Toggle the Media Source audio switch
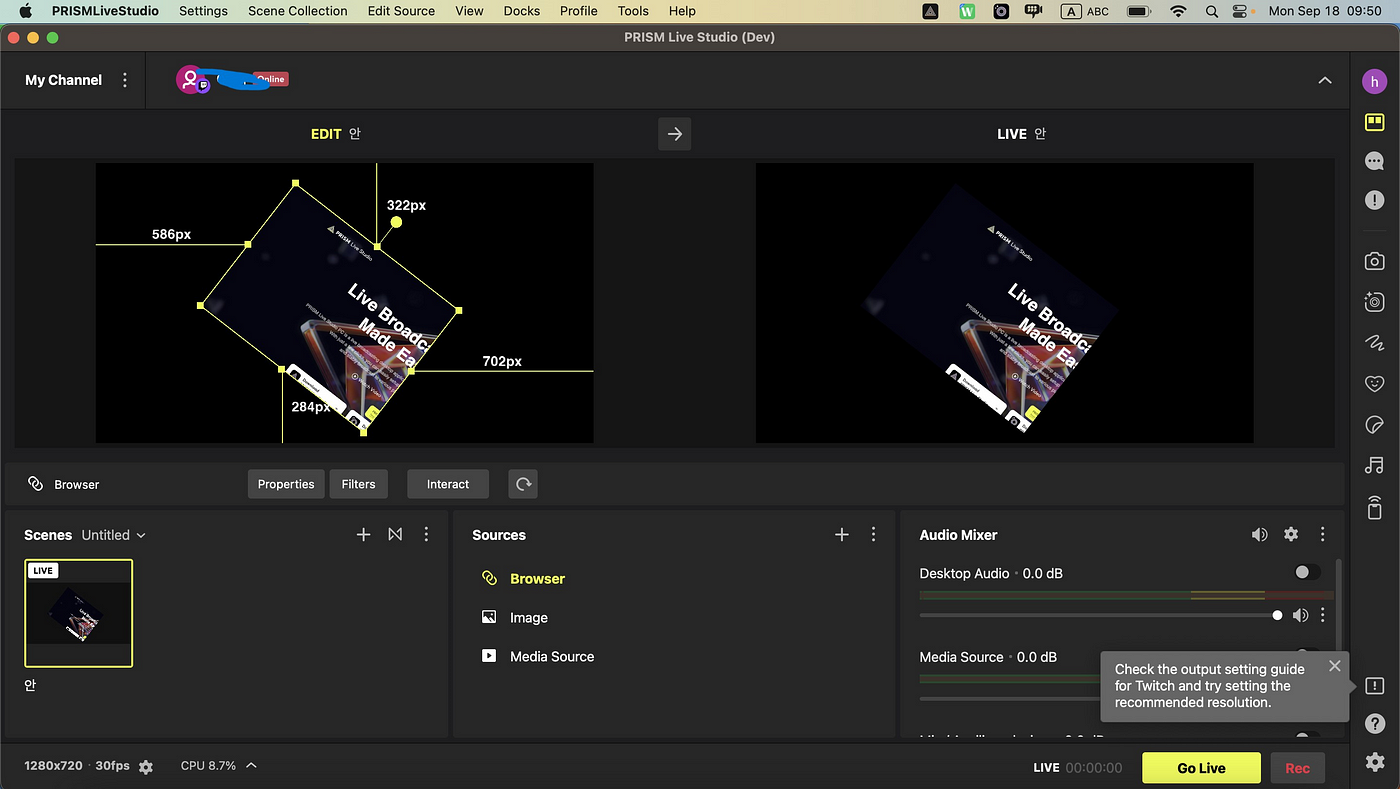 (1306, 654)
